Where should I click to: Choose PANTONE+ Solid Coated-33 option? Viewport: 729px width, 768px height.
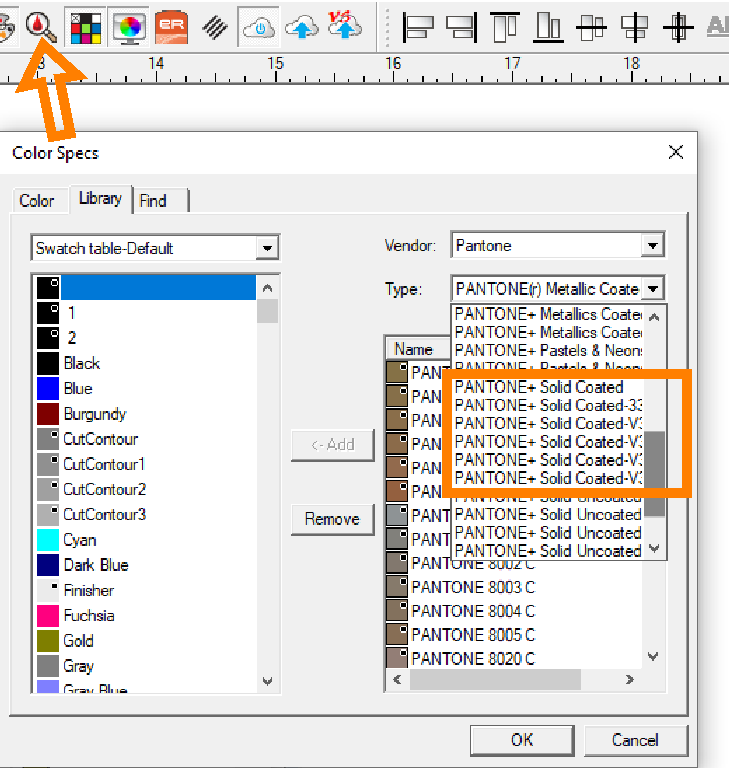pyautogui.click(x=548, y=405)
